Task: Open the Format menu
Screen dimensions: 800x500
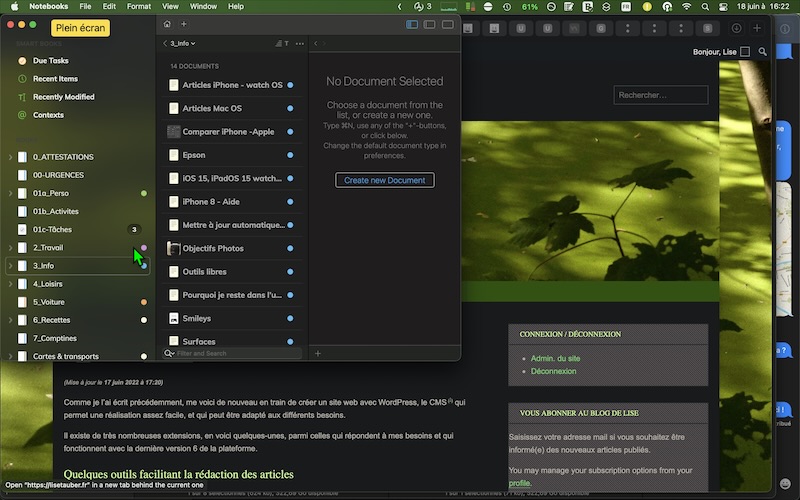Action: pyautogui.click(x=138, y=6)
